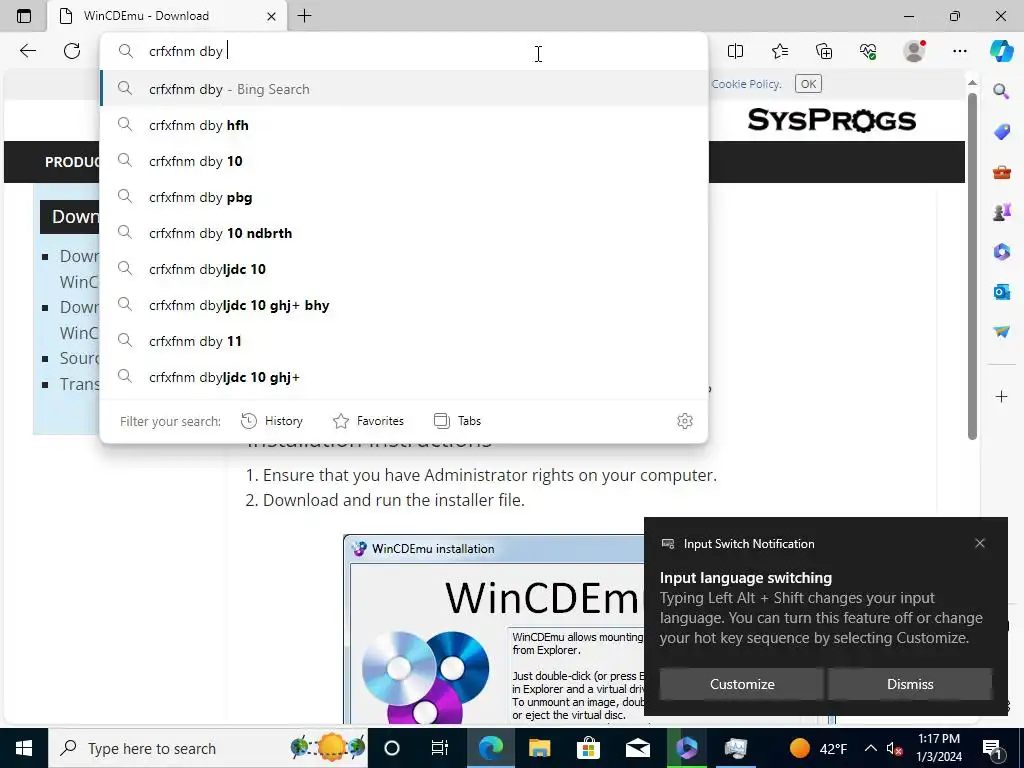
Task: Click the page vertical scrollbar thumb
Action: click(x=972, y=266)
